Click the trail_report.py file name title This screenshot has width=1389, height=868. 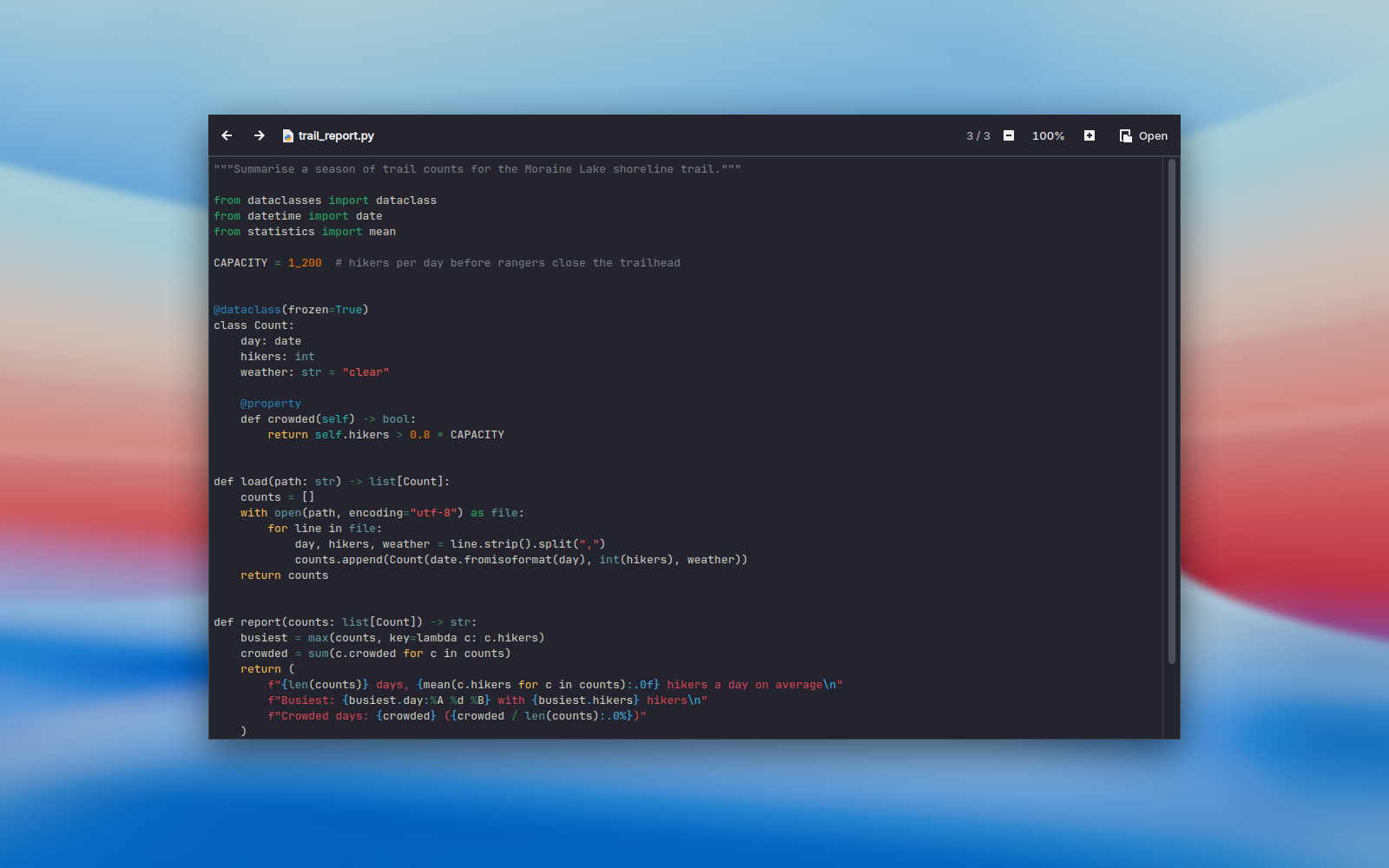click(336, 136)
